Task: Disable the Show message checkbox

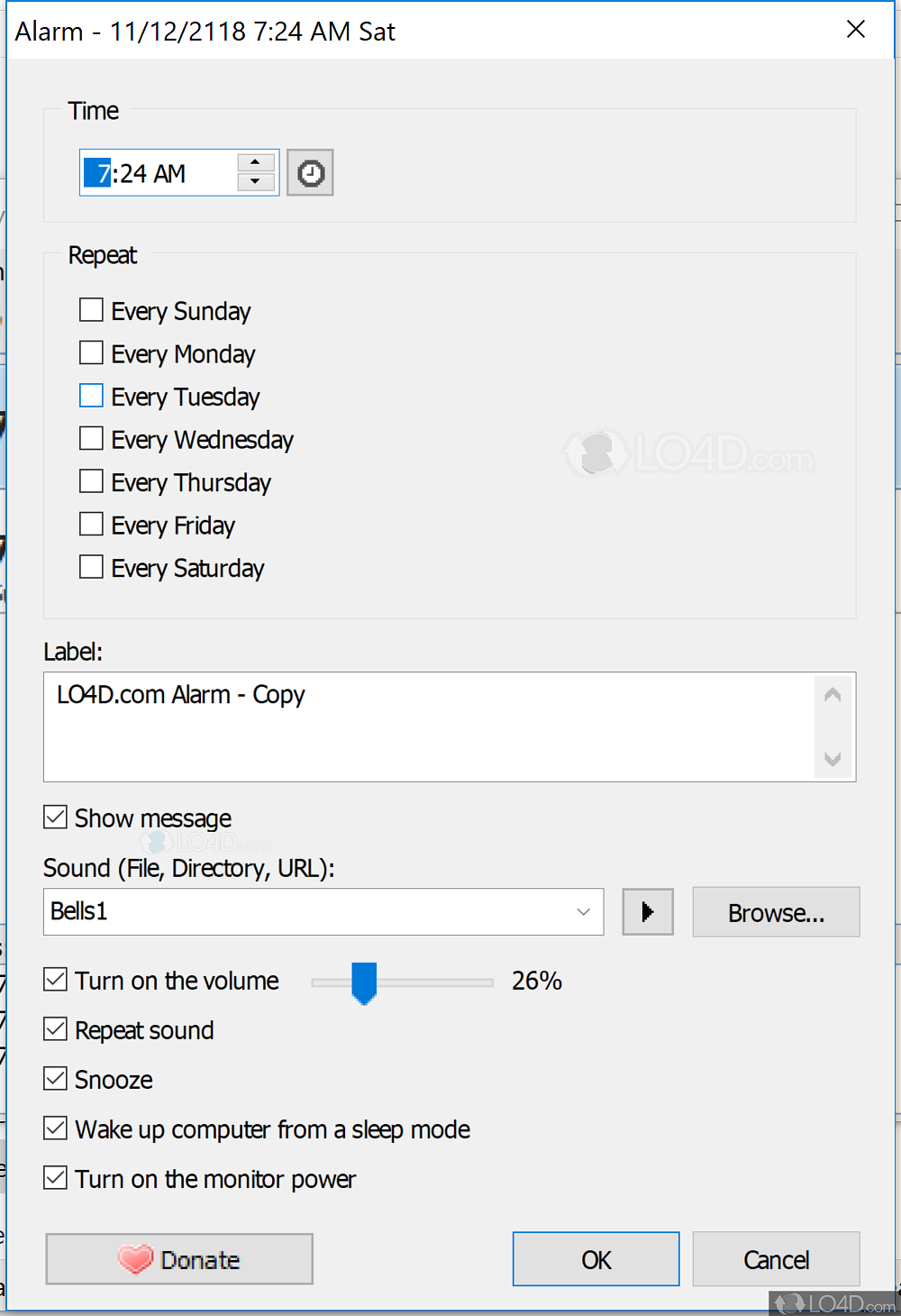Action: [x=56, y=818]
